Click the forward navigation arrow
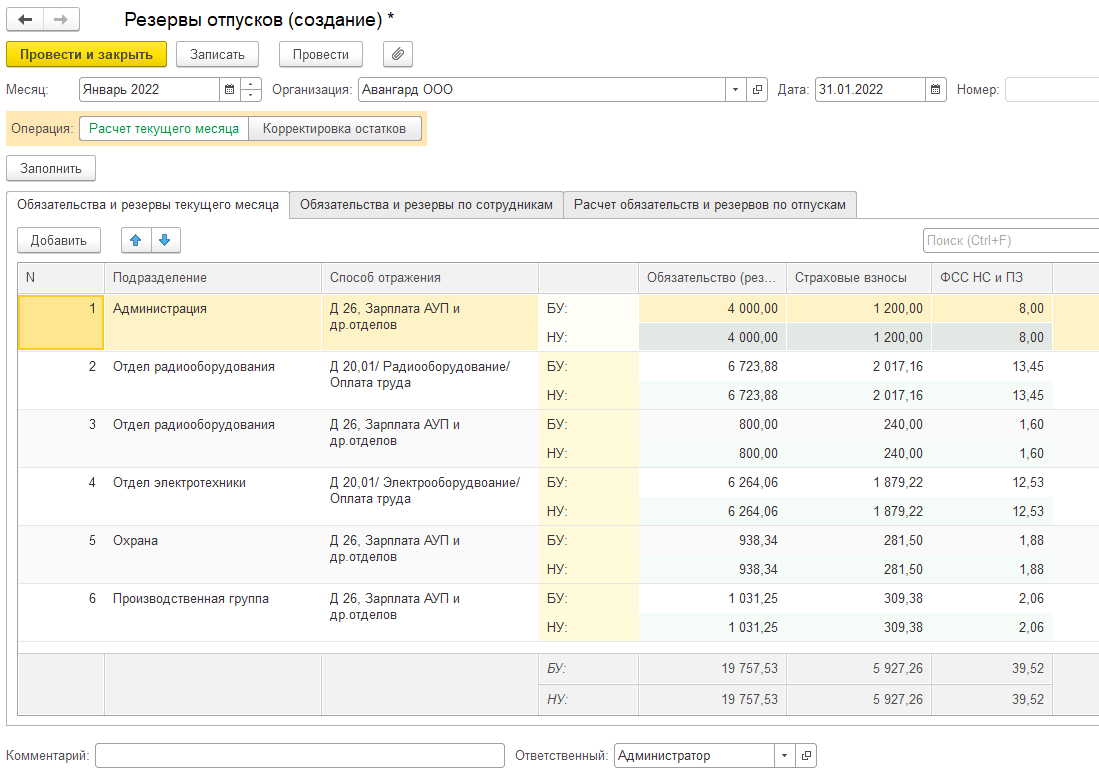This screenshot has height=776, width=1099. click(60, 20)
